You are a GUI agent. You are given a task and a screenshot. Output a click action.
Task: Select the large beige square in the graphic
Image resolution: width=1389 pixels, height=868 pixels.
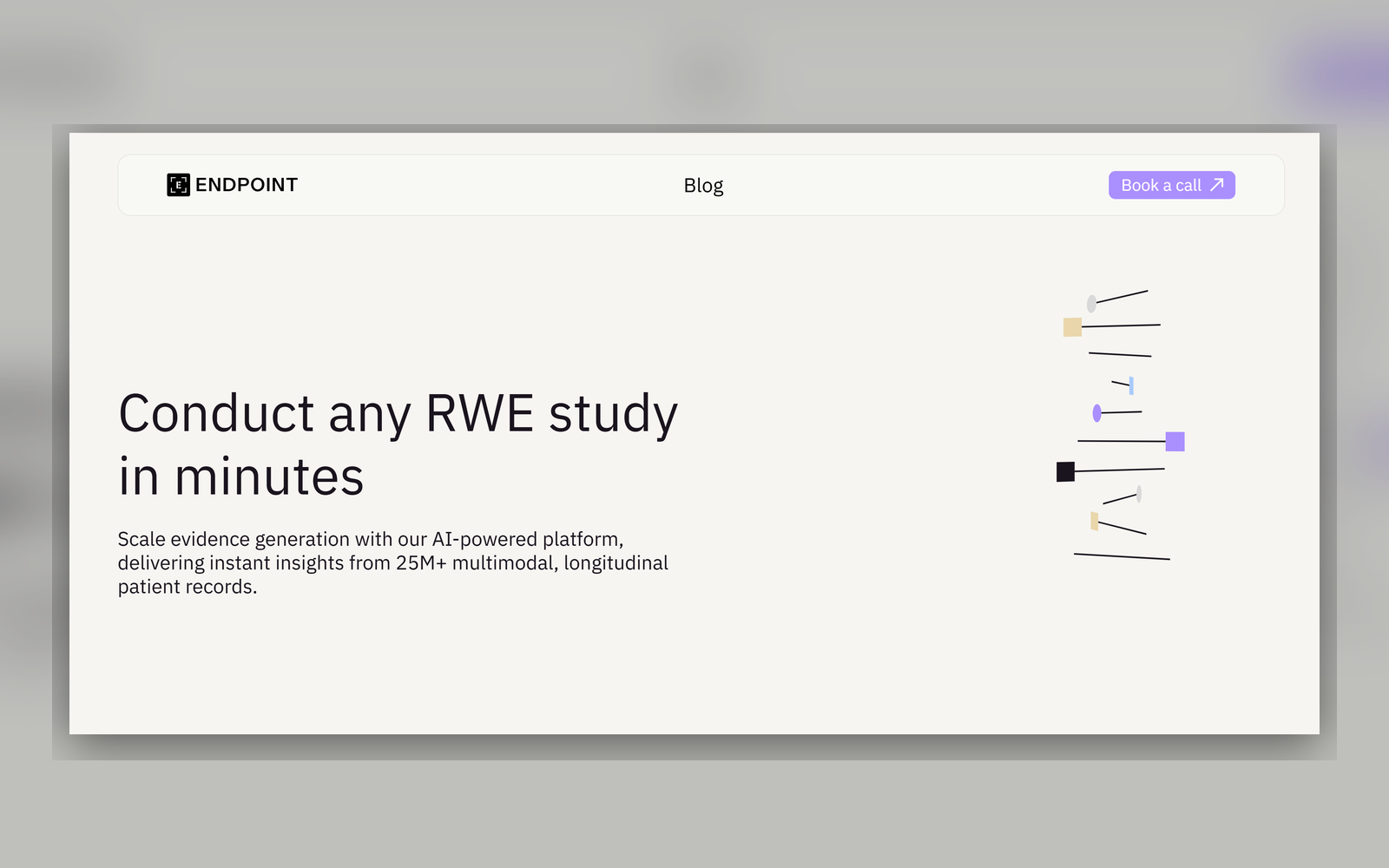click(1072, 327)
